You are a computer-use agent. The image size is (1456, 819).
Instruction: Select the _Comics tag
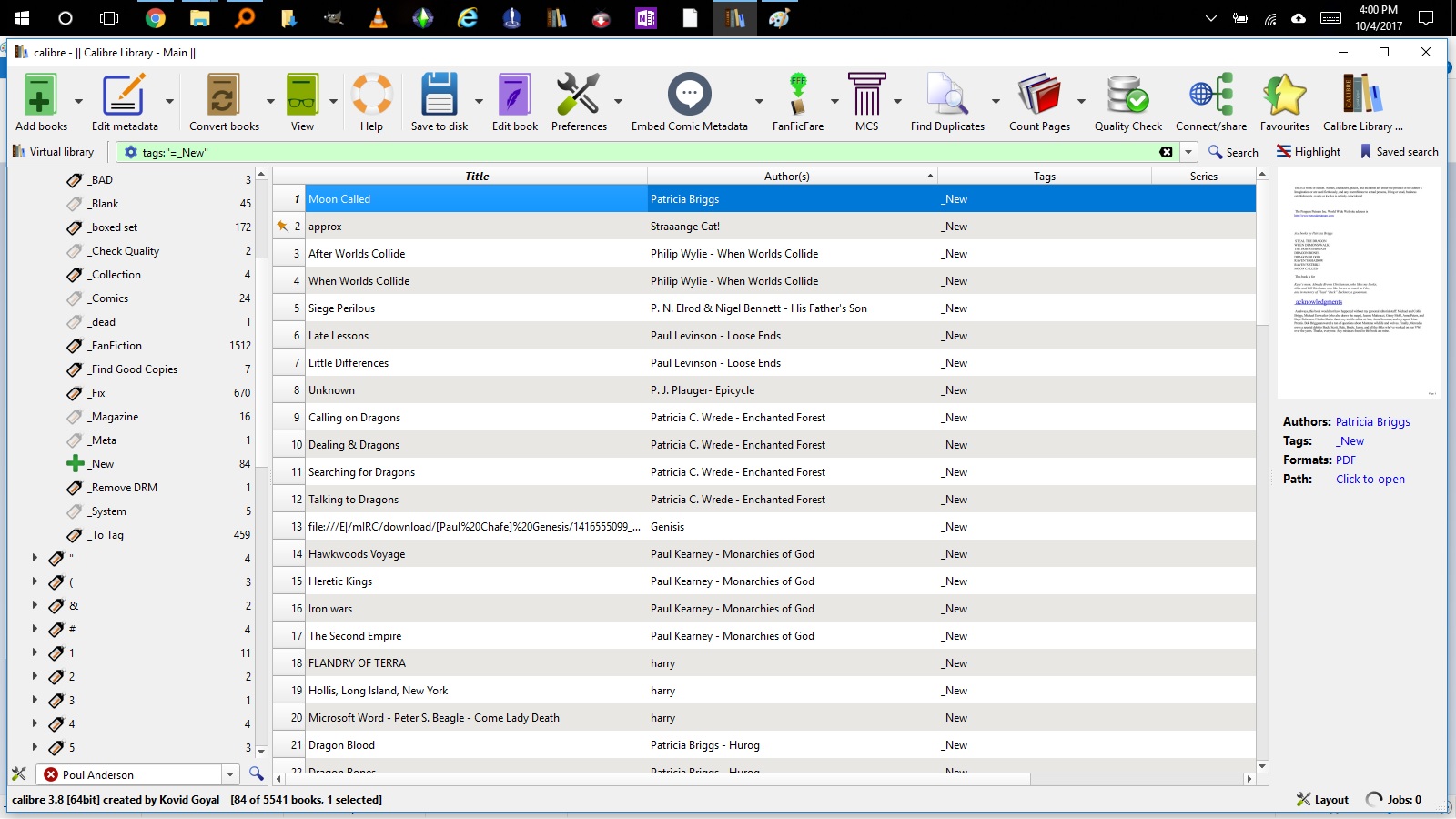(x=108, y=298)
